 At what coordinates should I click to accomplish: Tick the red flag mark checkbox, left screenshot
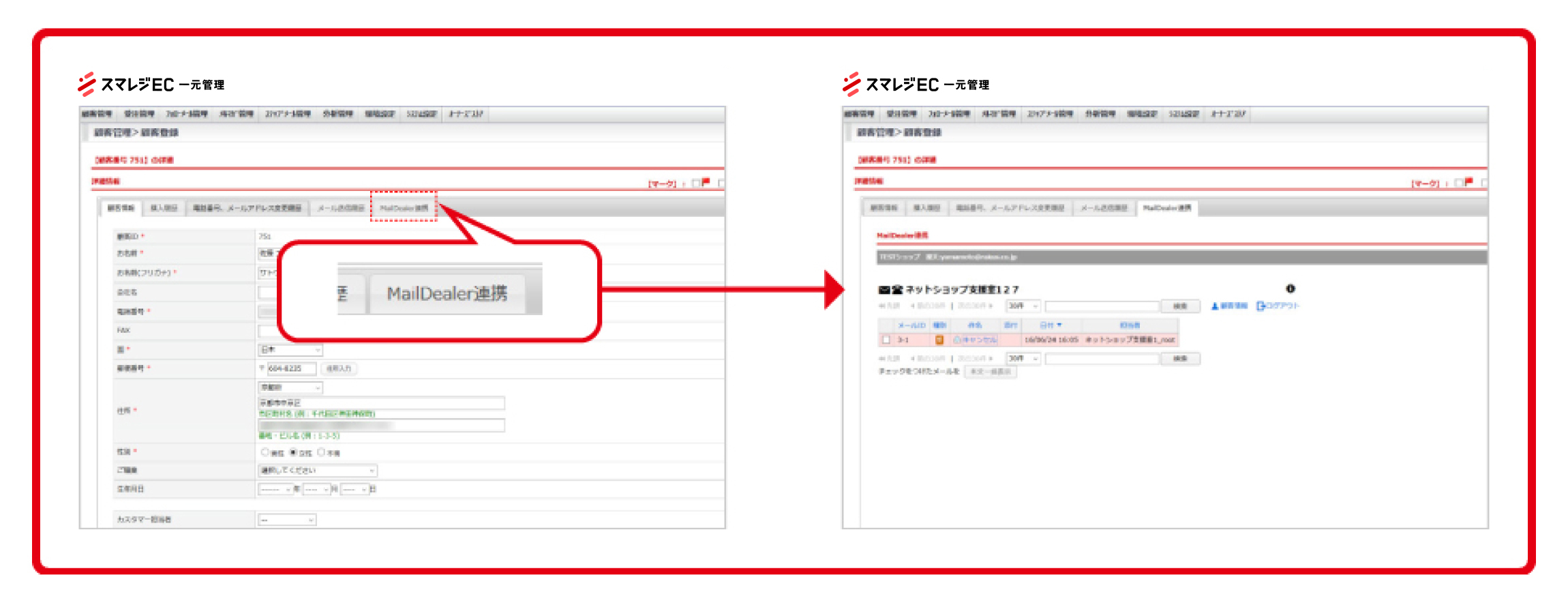(x=696, y=183)
